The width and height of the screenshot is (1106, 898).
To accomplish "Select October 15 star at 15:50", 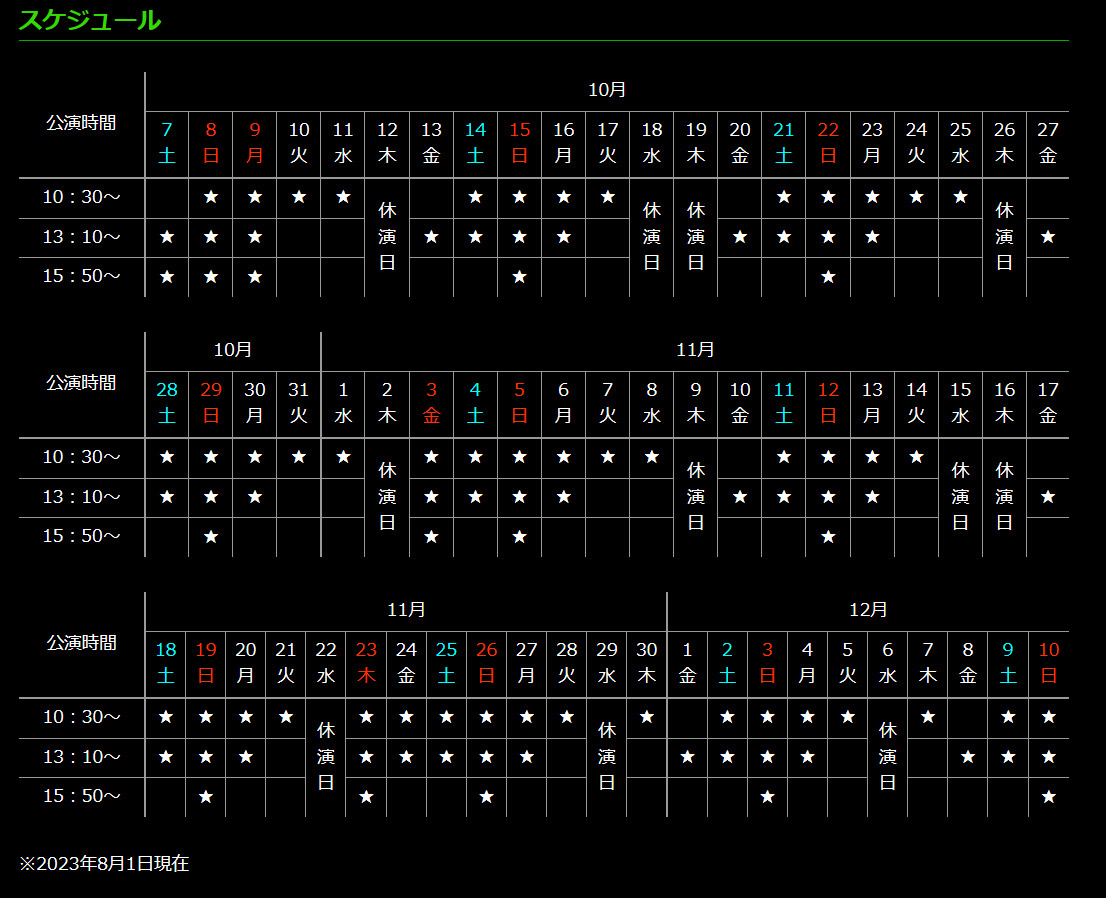I will 519,277.
